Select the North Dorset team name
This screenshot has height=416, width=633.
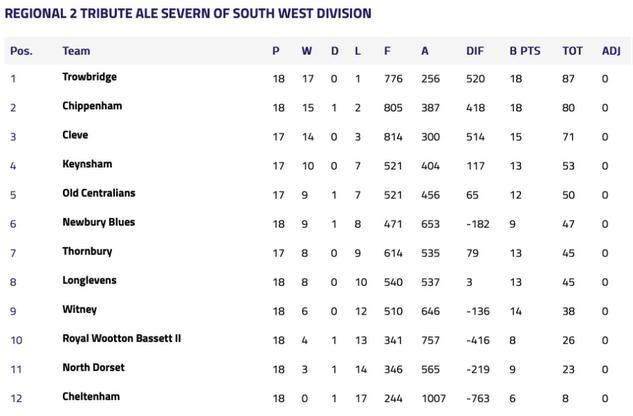point(93,368)
